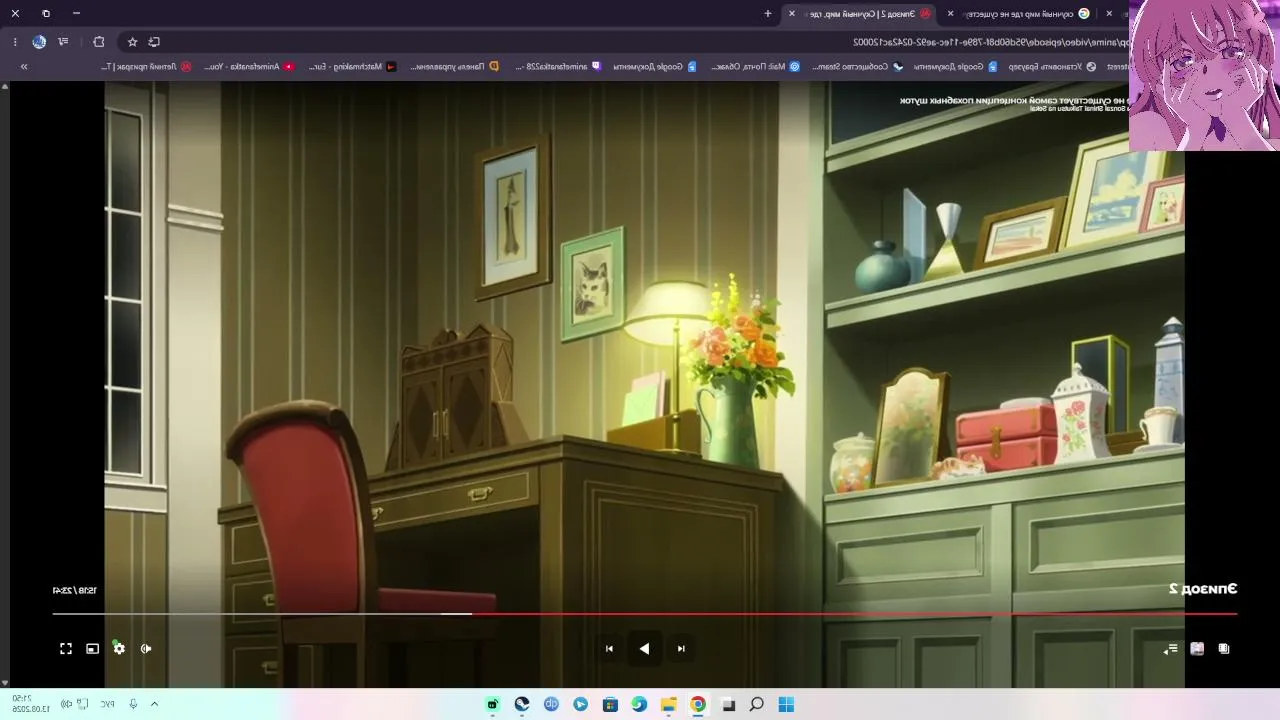Open the 'Animefanatka - You...' YouTube bookmark

pos(249,67)
